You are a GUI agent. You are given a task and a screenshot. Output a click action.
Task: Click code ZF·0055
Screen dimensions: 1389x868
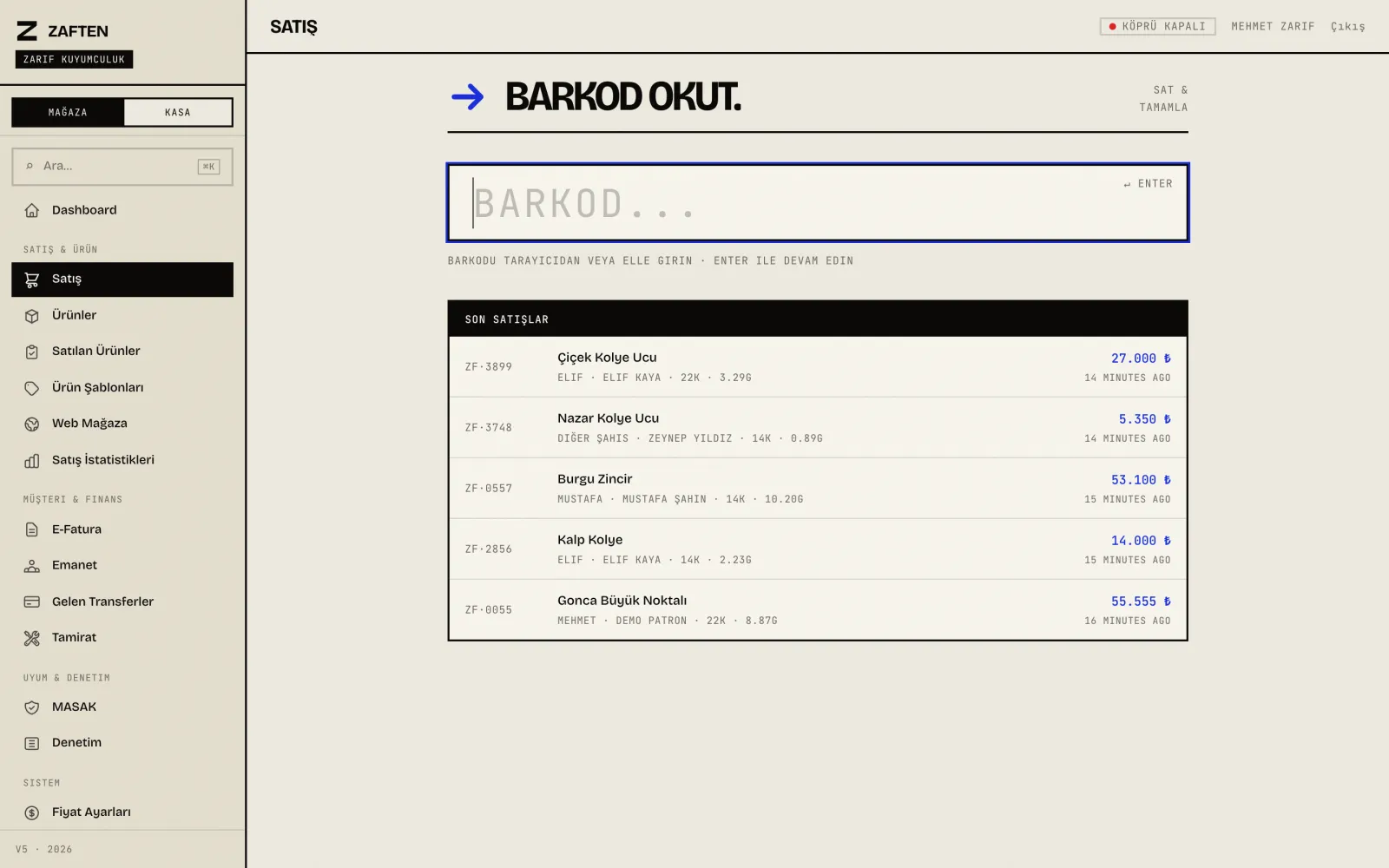click(489, 610)
